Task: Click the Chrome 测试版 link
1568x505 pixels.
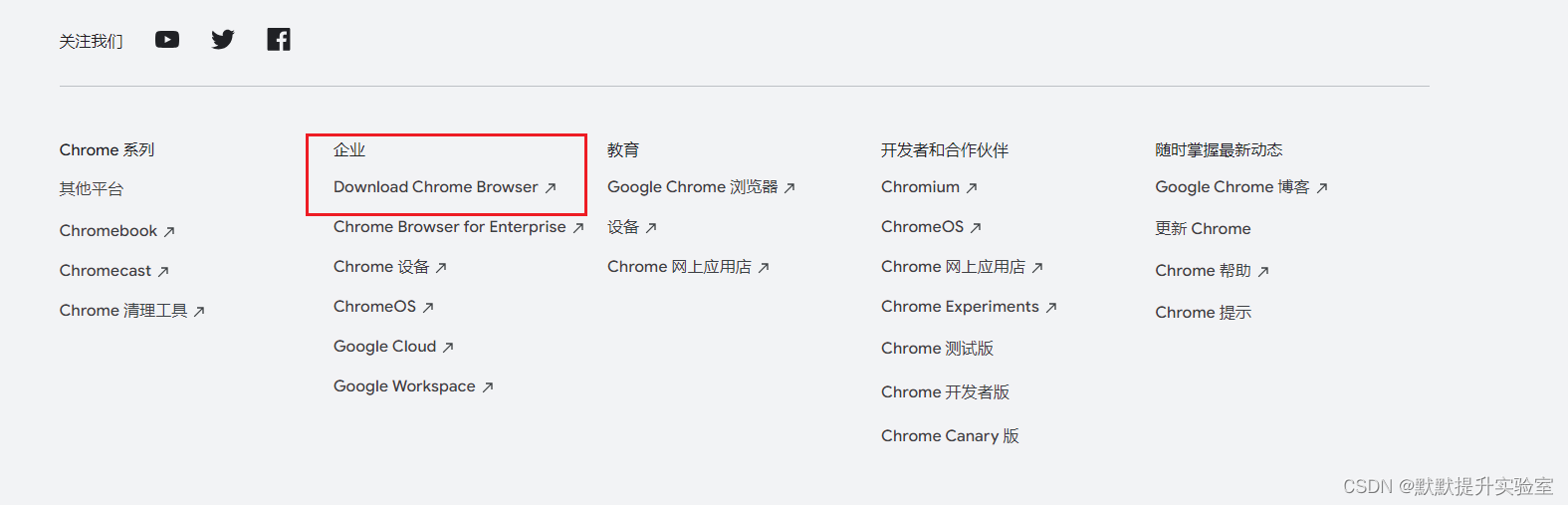Action: 938,349
